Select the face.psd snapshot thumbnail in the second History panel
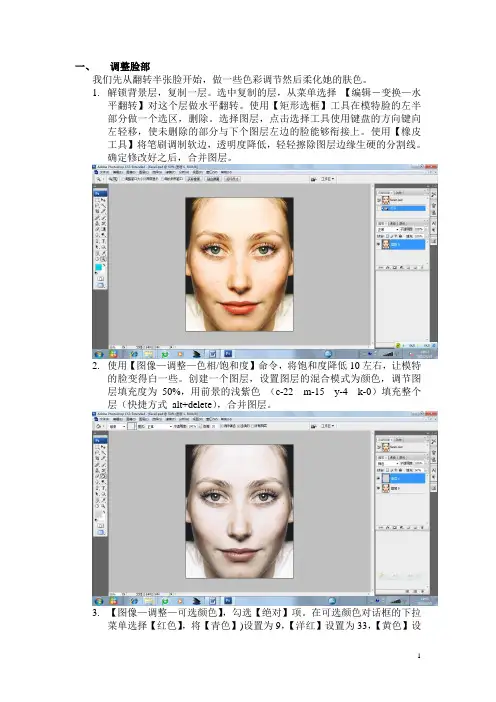 pyautogui.click(x=386, y=447)
